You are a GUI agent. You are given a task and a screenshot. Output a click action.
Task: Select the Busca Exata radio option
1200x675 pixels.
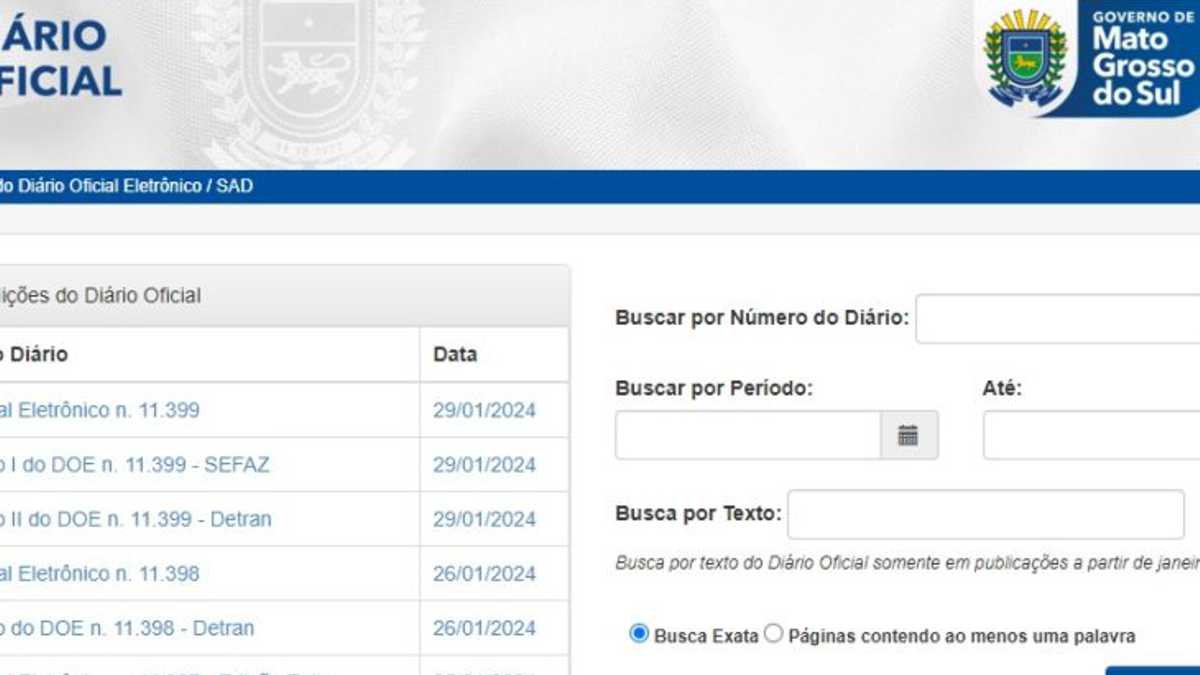click(639, 634)
